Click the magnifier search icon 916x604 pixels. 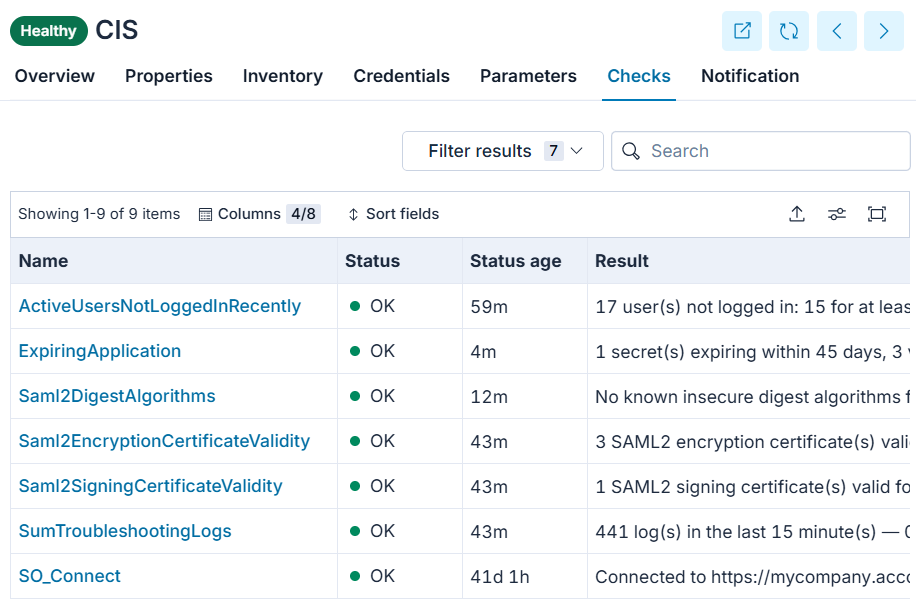coord(631,151)
